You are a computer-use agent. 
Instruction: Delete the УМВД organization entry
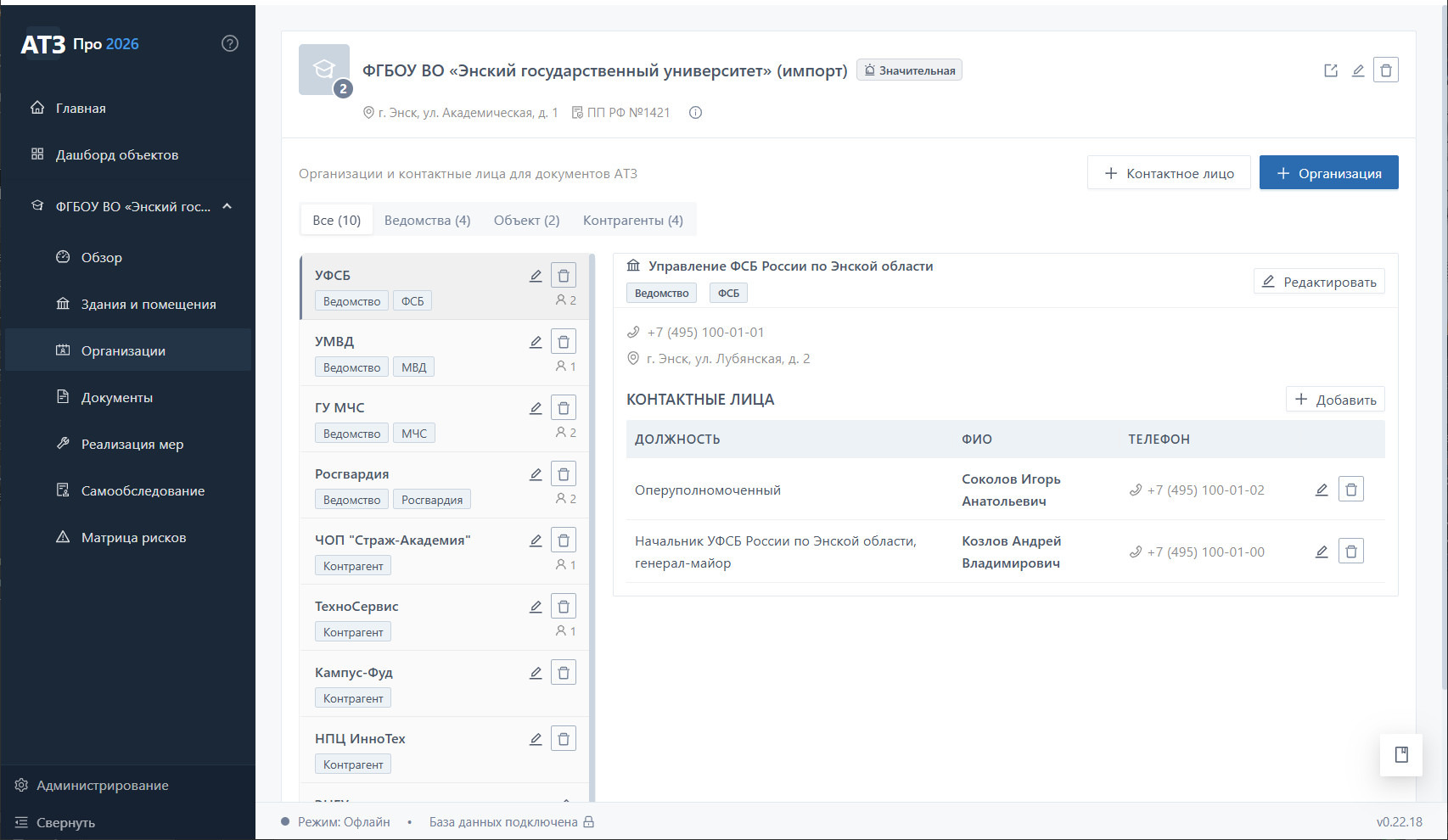pyautogui.click(x=564, y=342)
